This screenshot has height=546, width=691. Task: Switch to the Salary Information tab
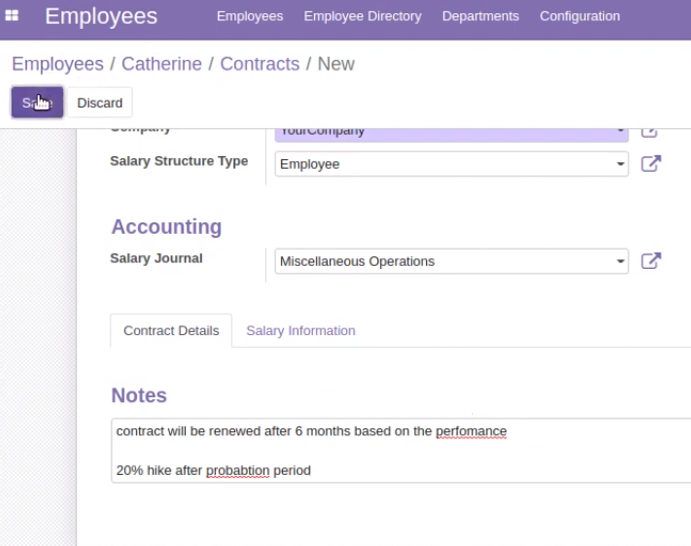coord(301,331)
